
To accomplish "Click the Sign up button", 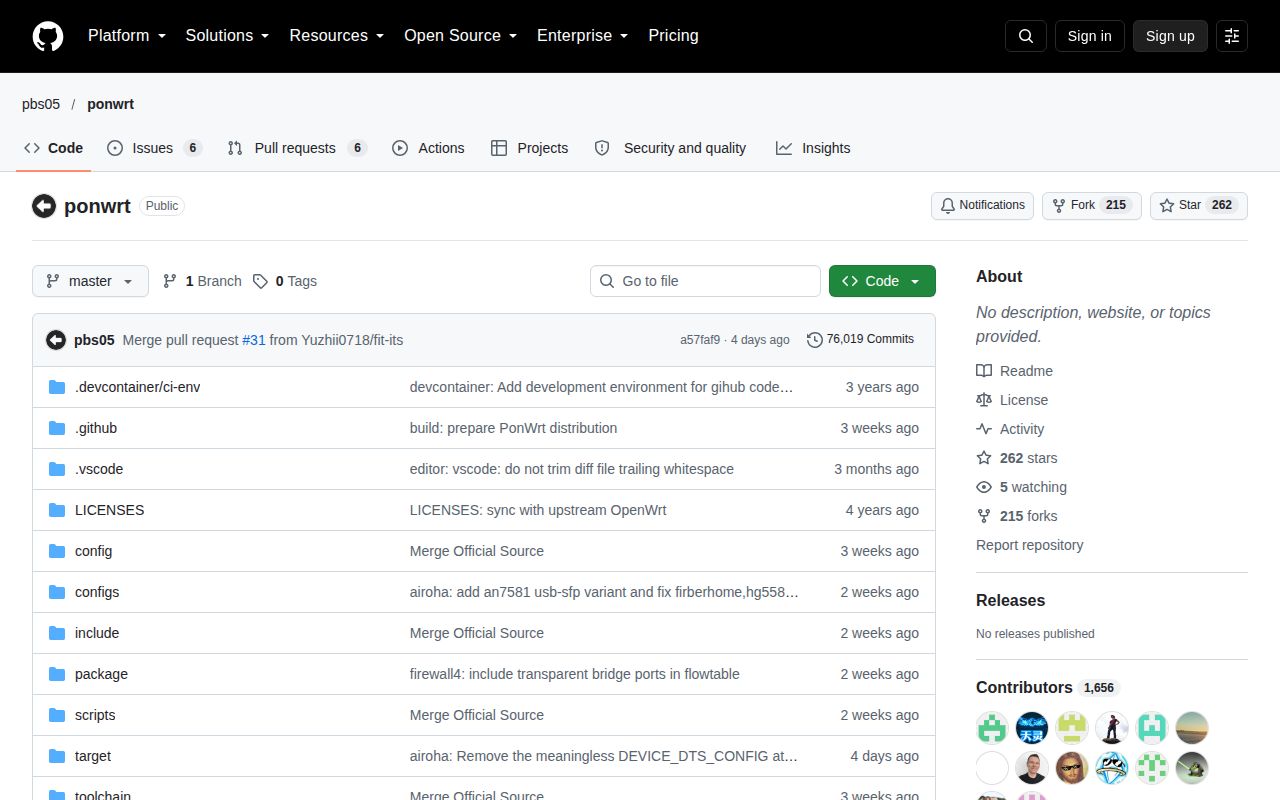I will (1170, 36).
